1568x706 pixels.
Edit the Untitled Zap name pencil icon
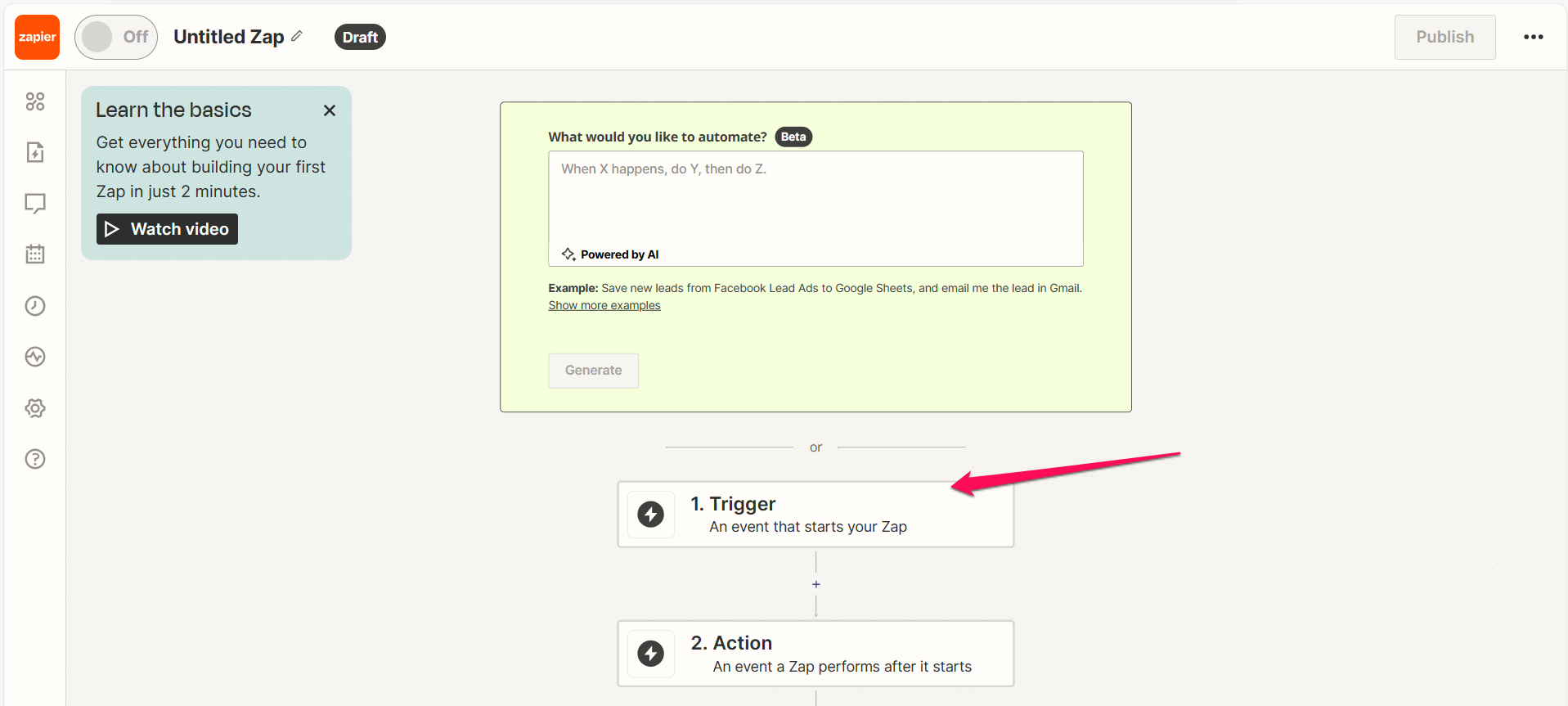(297, 36)
